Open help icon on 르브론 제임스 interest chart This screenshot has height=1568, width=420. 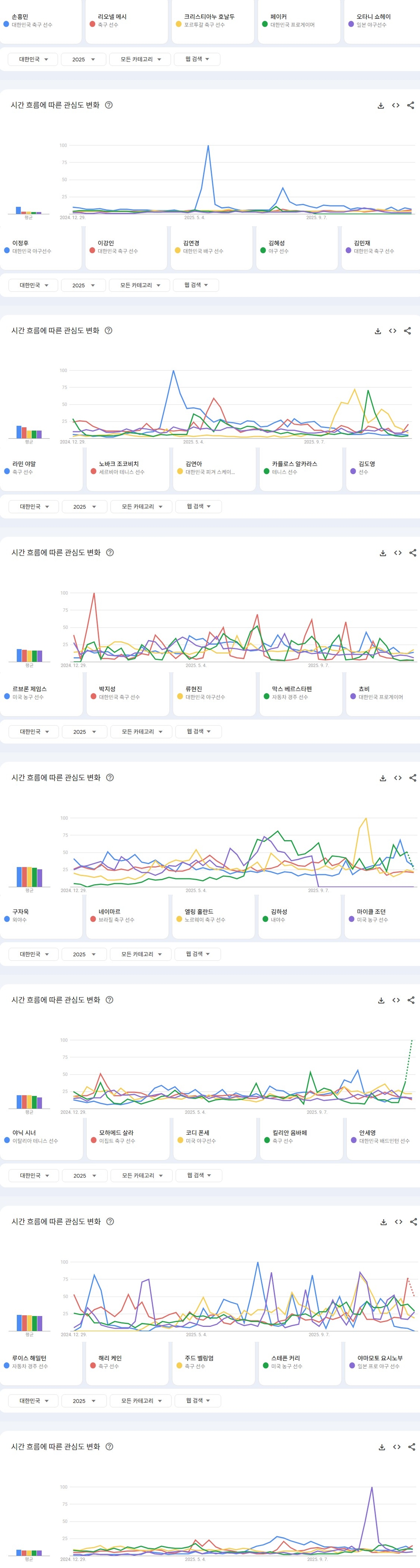click(109, 777)
